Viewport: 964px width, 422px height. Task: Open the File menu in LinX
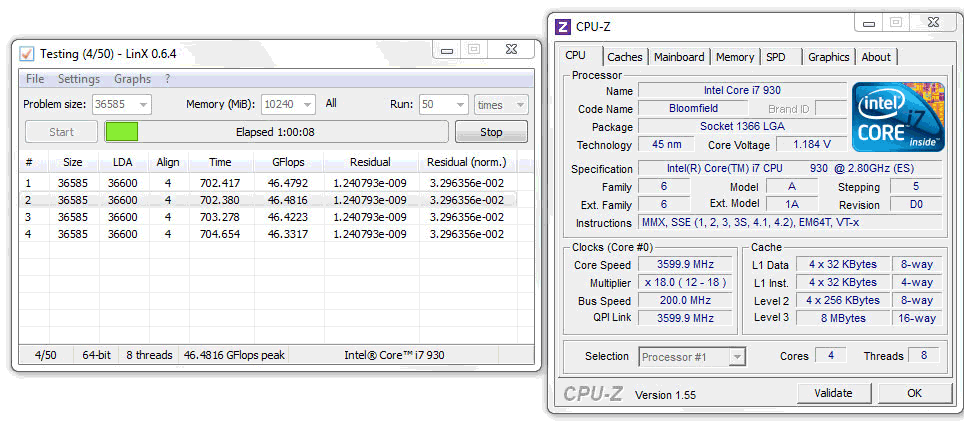click(35, 79)
